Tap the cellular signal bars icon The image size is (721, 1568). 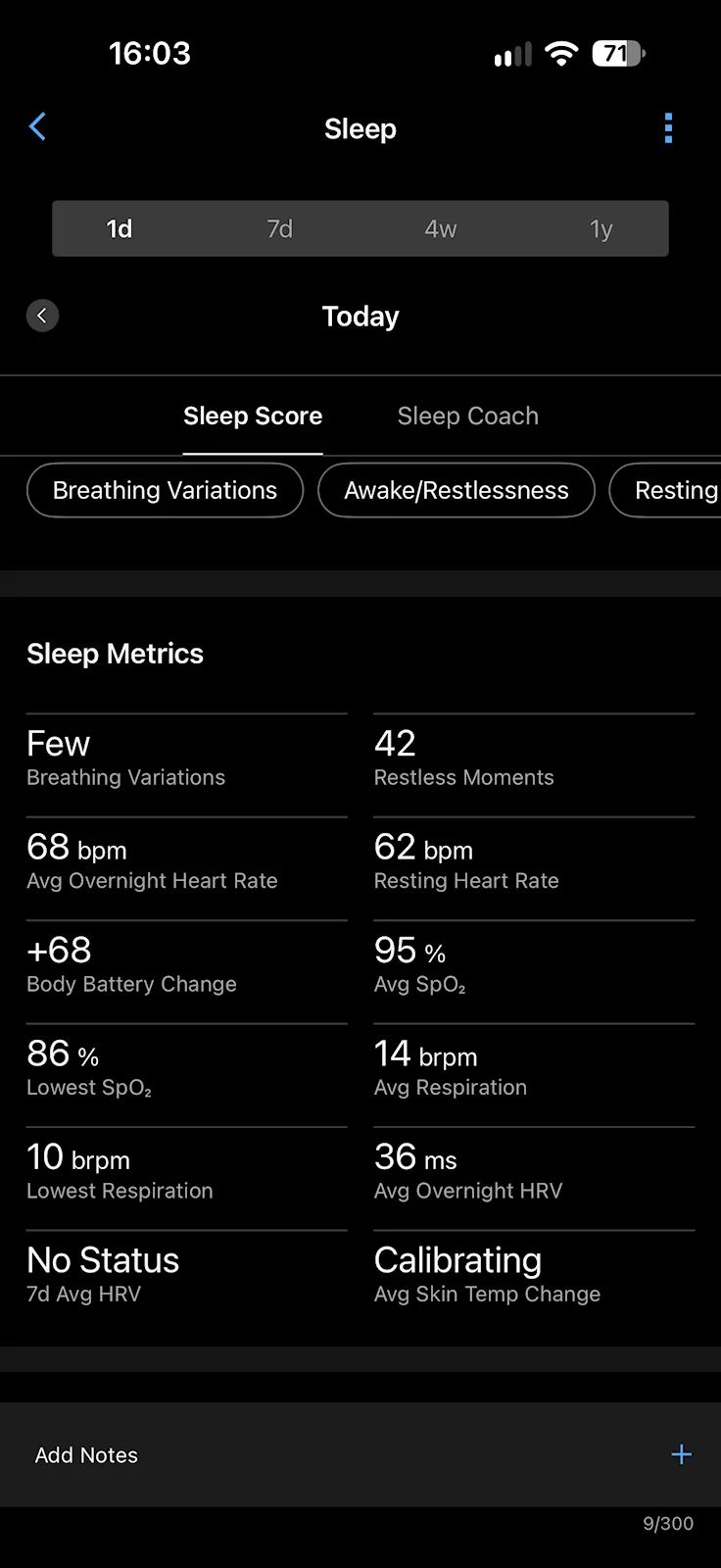coord(512,54)
